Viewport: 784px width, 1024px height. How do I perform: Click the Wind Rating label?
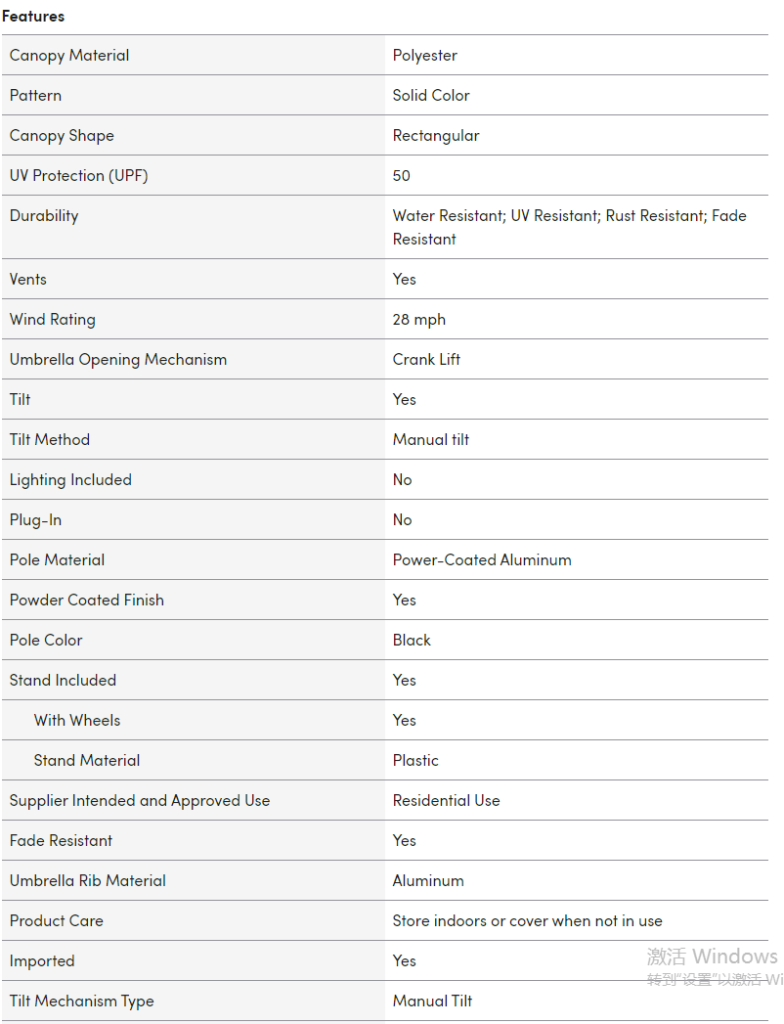click(x=52, y=319)
